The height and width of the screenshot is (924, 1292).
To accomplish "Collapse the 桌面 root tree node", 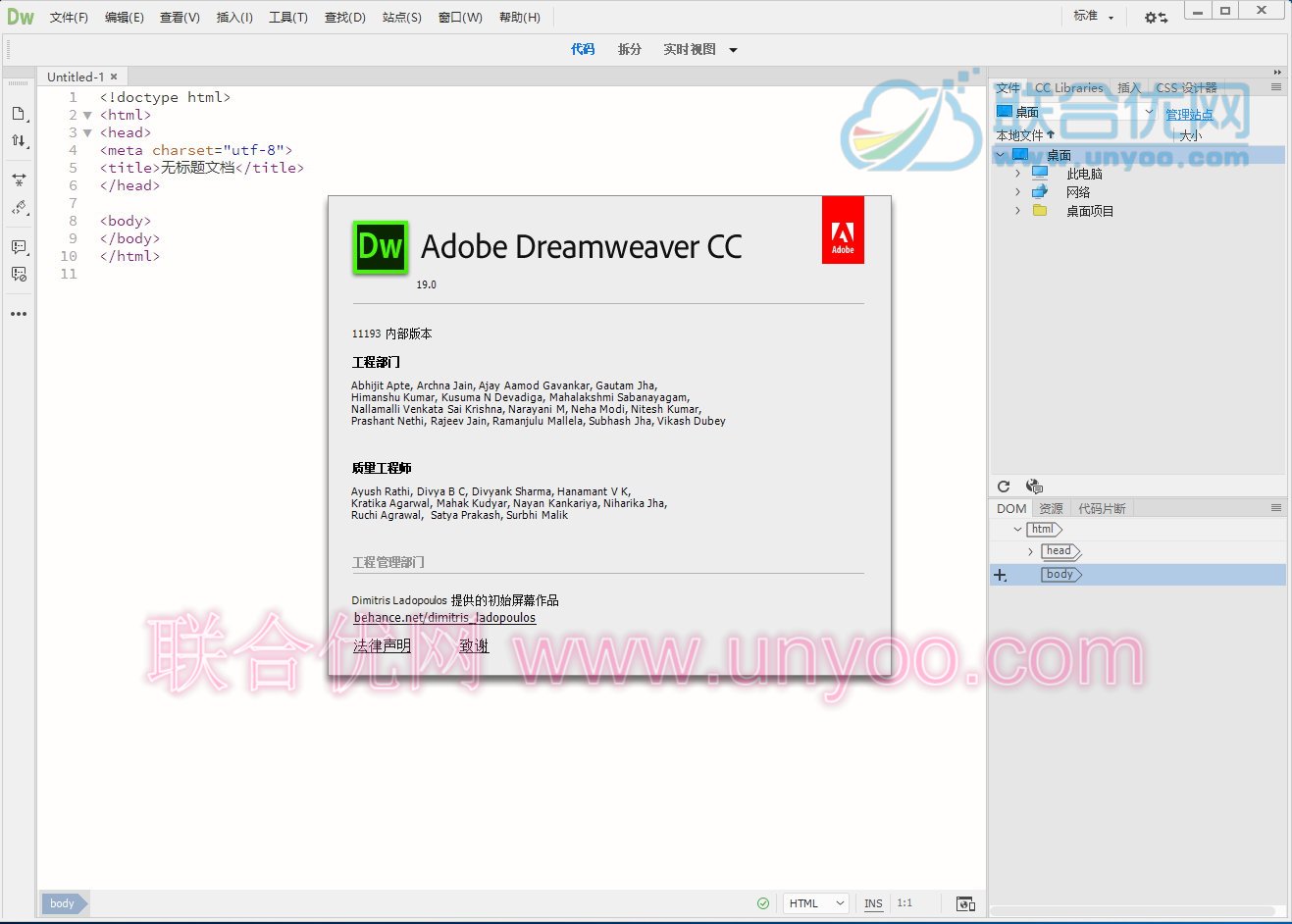I will pos(1001,155).
